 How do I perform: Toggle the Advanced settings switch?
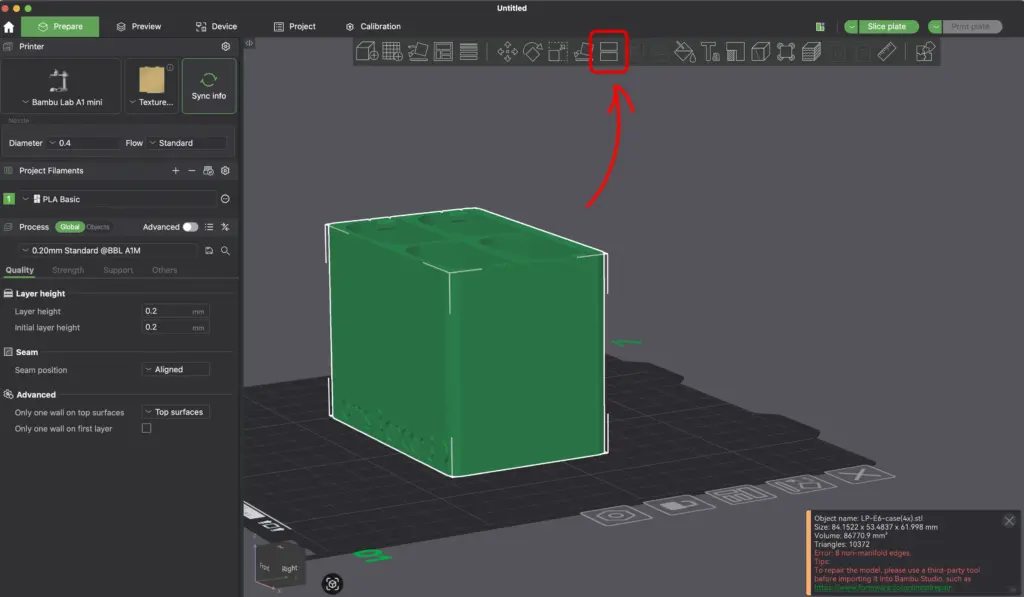(x=190, y=227)
